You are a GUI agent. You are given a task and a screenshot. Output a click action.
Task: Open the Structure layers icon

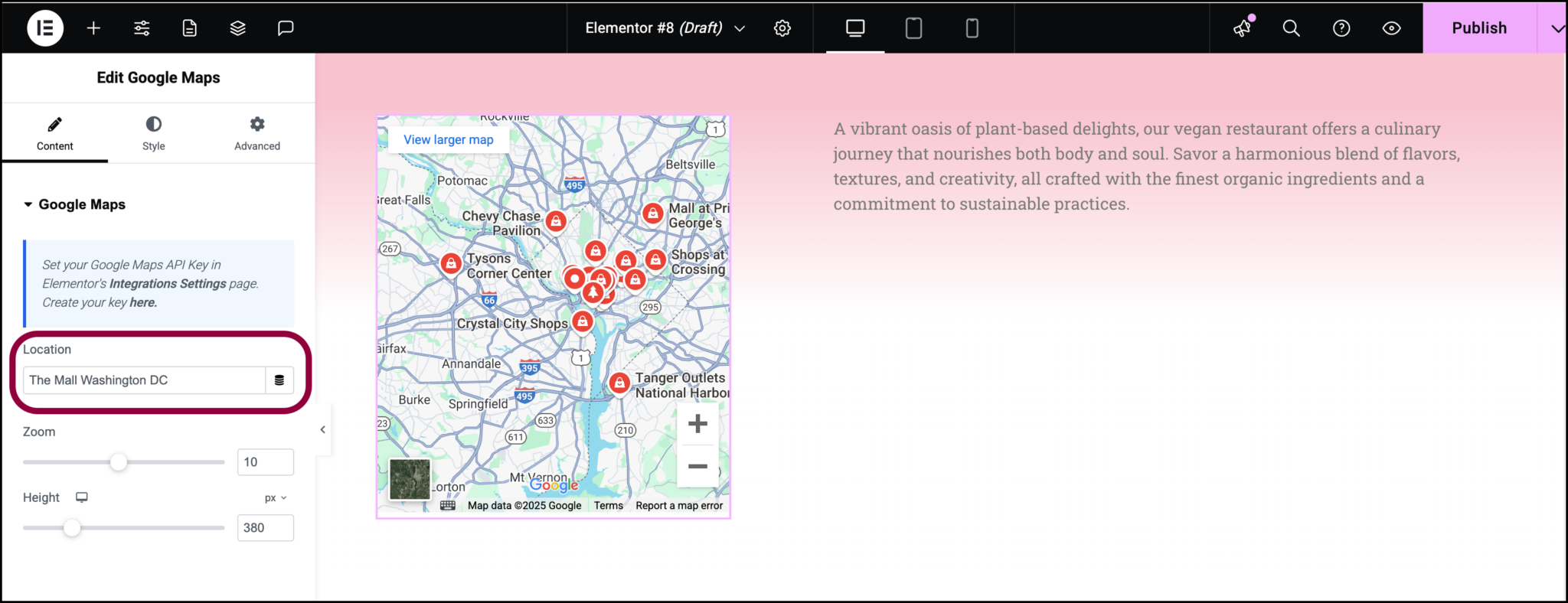[237, 28]
